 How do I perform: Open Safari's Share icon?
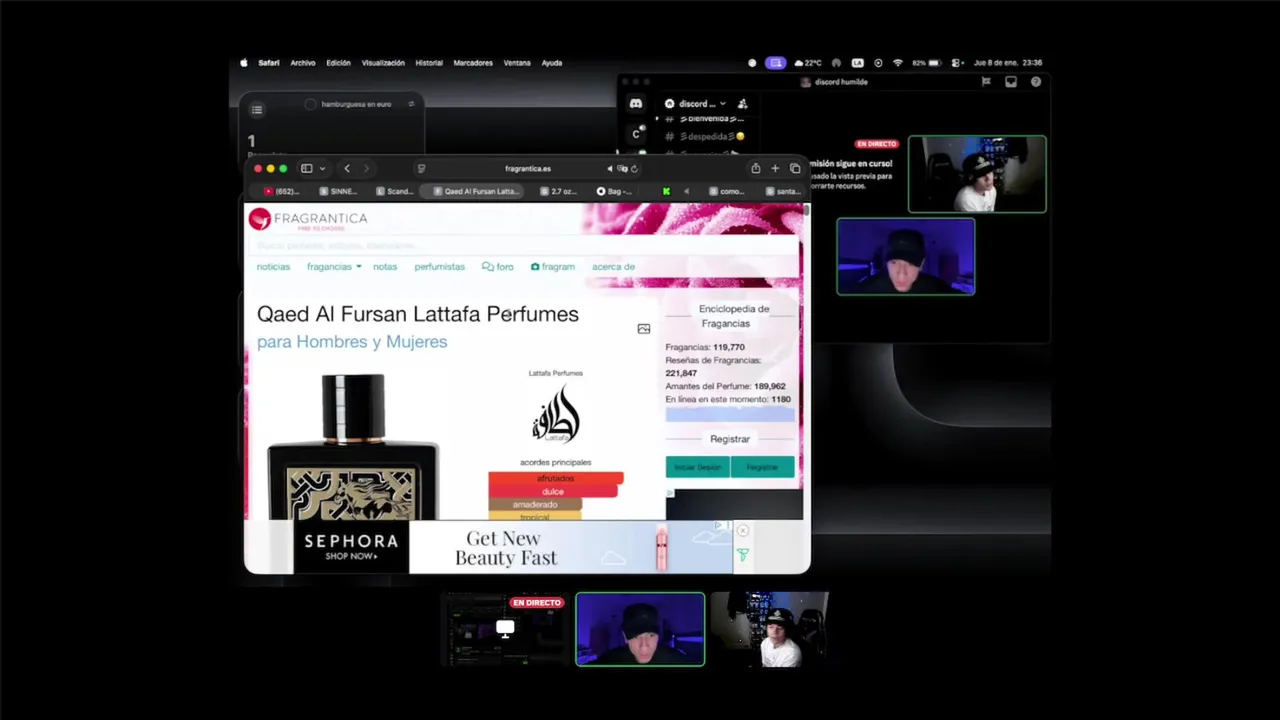(x=756, y=168)
